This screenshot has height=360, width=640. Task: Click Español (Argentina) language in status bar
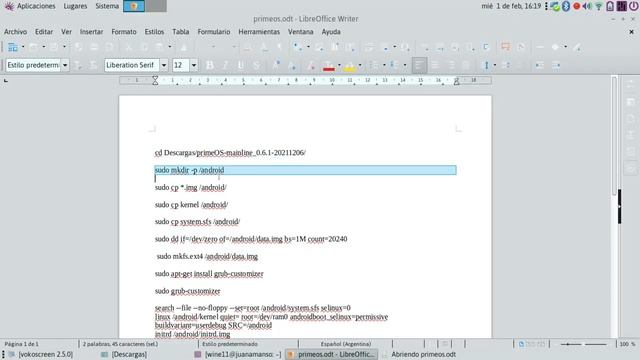(346, 344)
